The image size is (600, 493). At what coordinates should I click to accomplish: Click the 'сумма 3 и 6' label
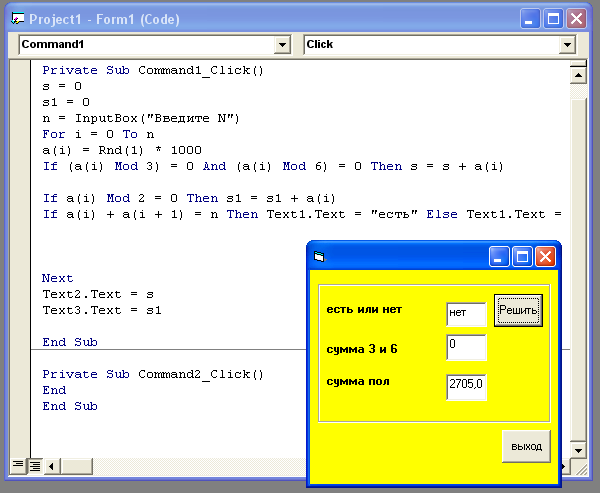point(362,349)
